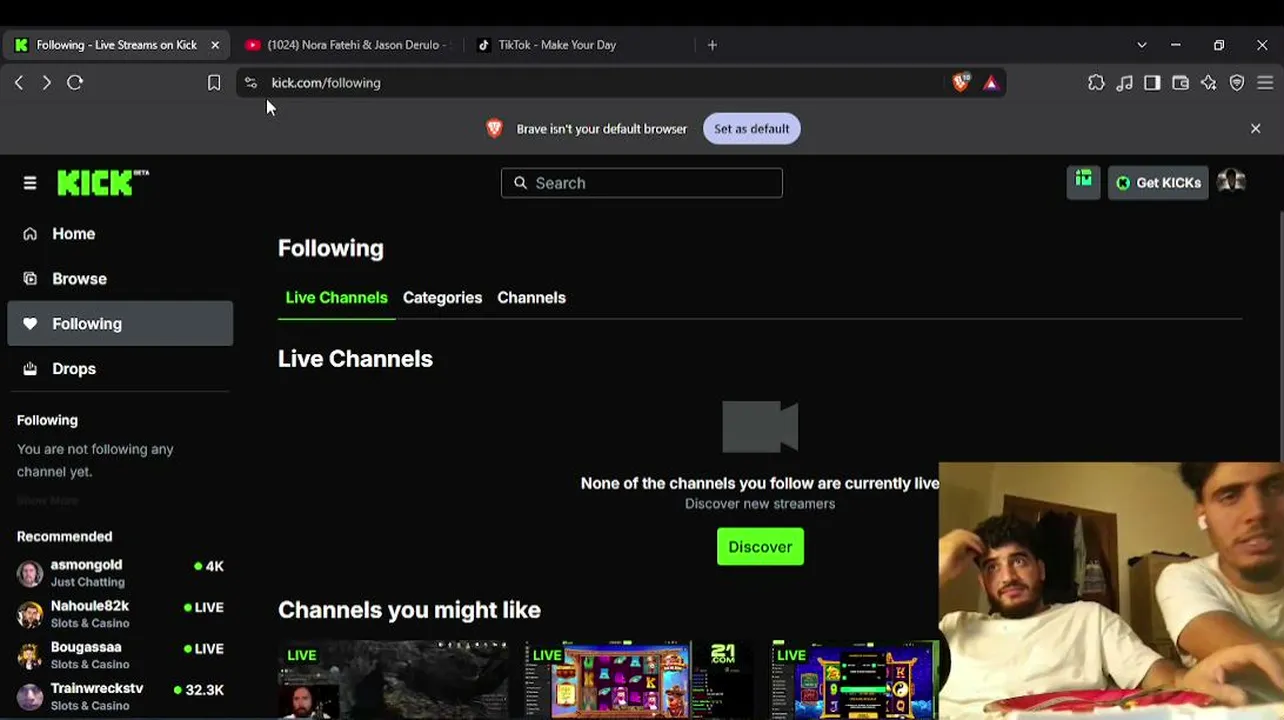The width and height of the screenshot is (1284, 720).
Task: Open the asmongold recommended channel
Action: point(120,573)
